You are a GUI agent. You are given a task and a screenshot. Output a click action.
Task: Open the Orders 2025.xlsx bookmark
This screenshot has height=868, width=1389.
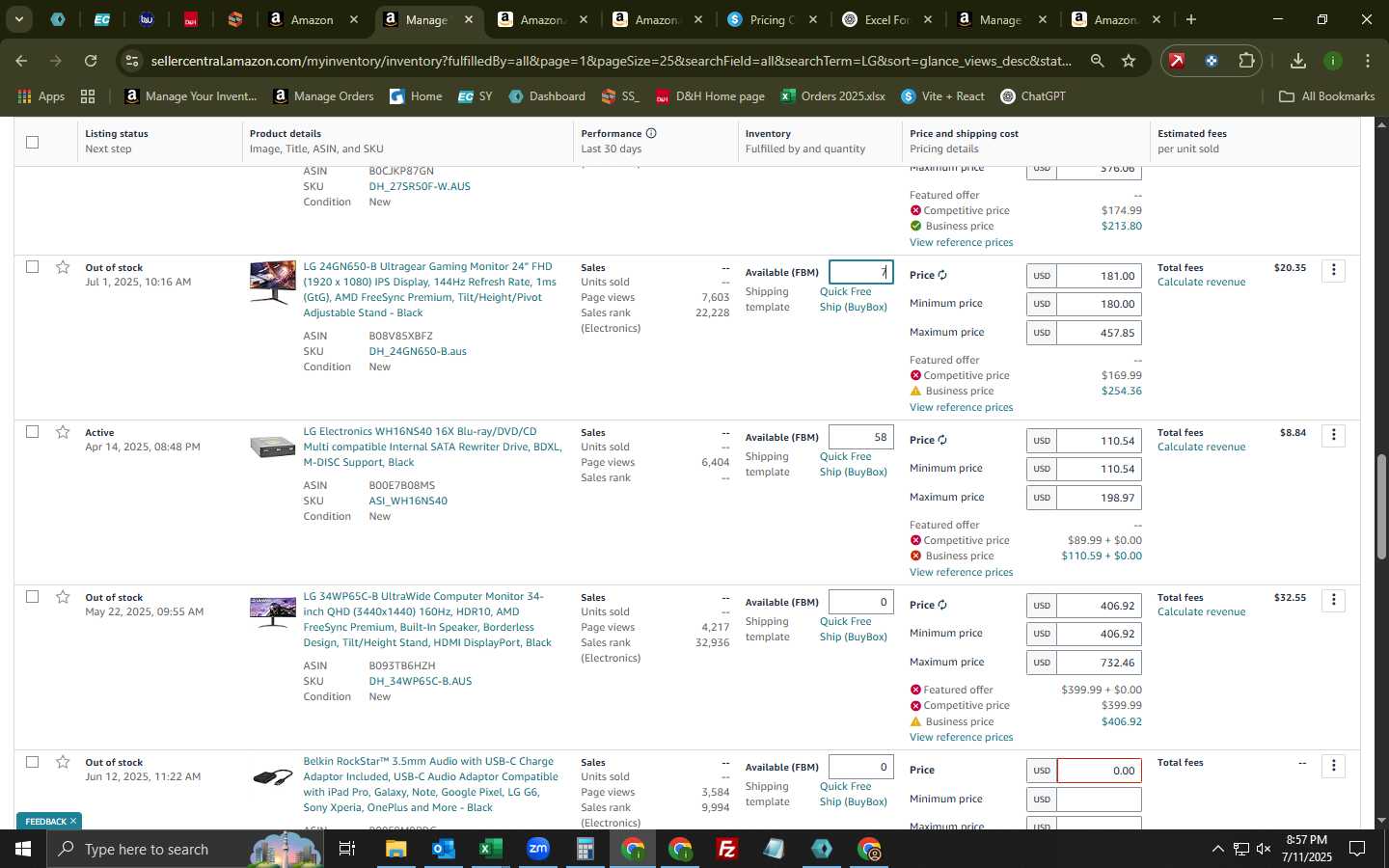click(x=833, y=96)
